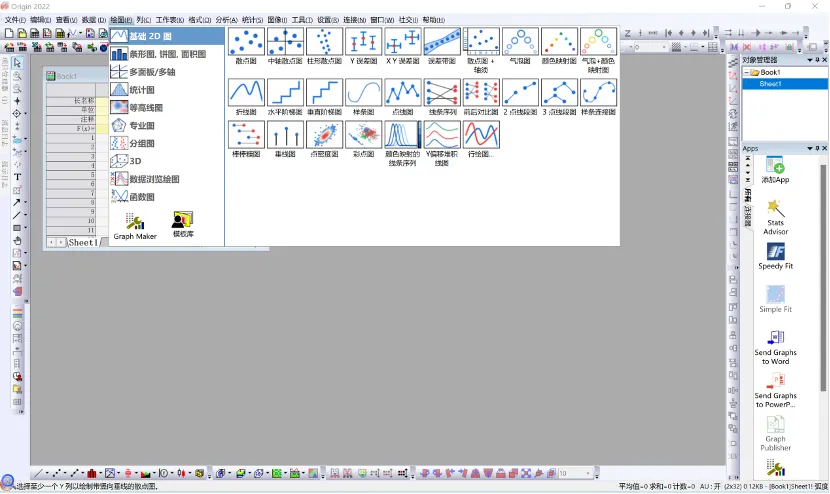
Task: Collapse the Book1 folder in object manager
Action: [746, 73]
